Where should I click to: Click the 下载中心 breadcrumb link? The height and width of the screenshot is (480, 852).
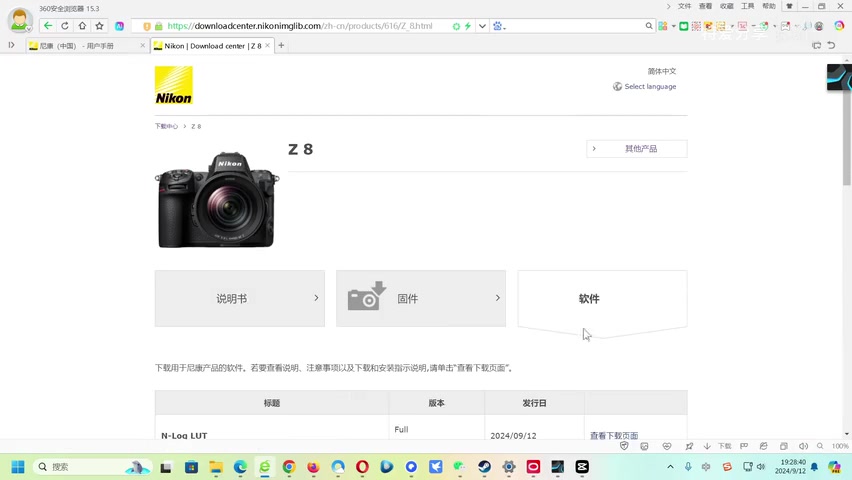click(166, 126)
